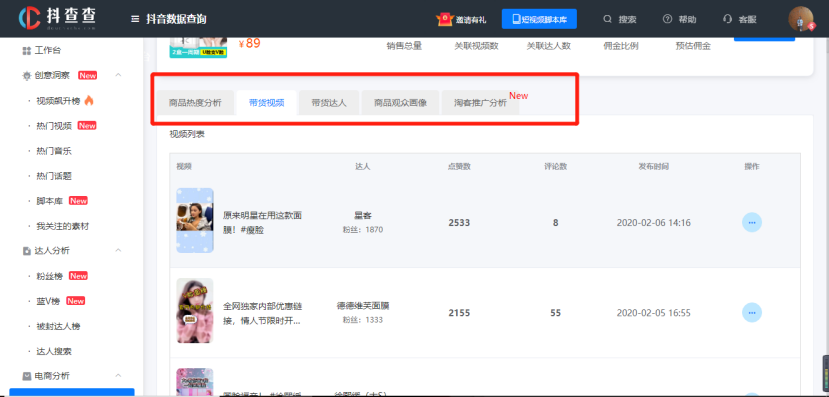Click the 发布时间 column header
Image resolution: width=829 pixels, height=397 pixels.
(653, 167)
